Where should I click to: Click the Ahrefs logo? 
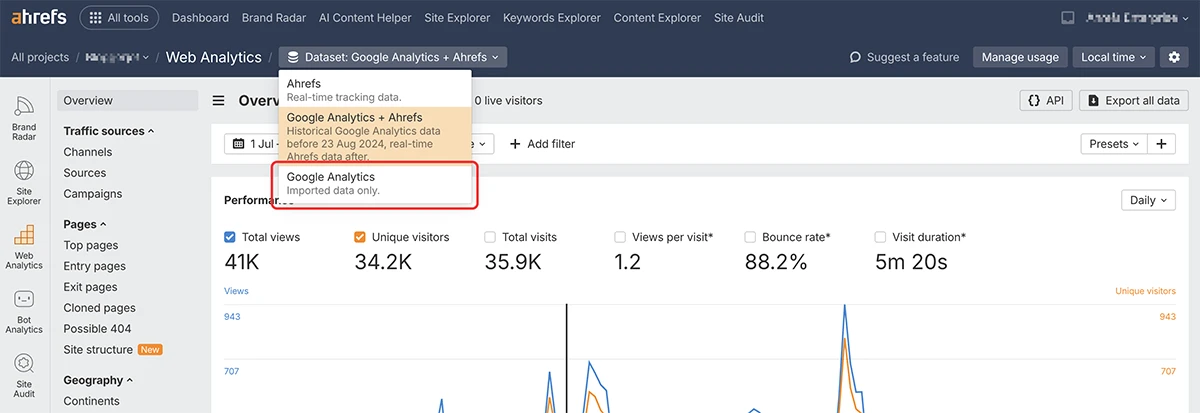tap(38, 18)
